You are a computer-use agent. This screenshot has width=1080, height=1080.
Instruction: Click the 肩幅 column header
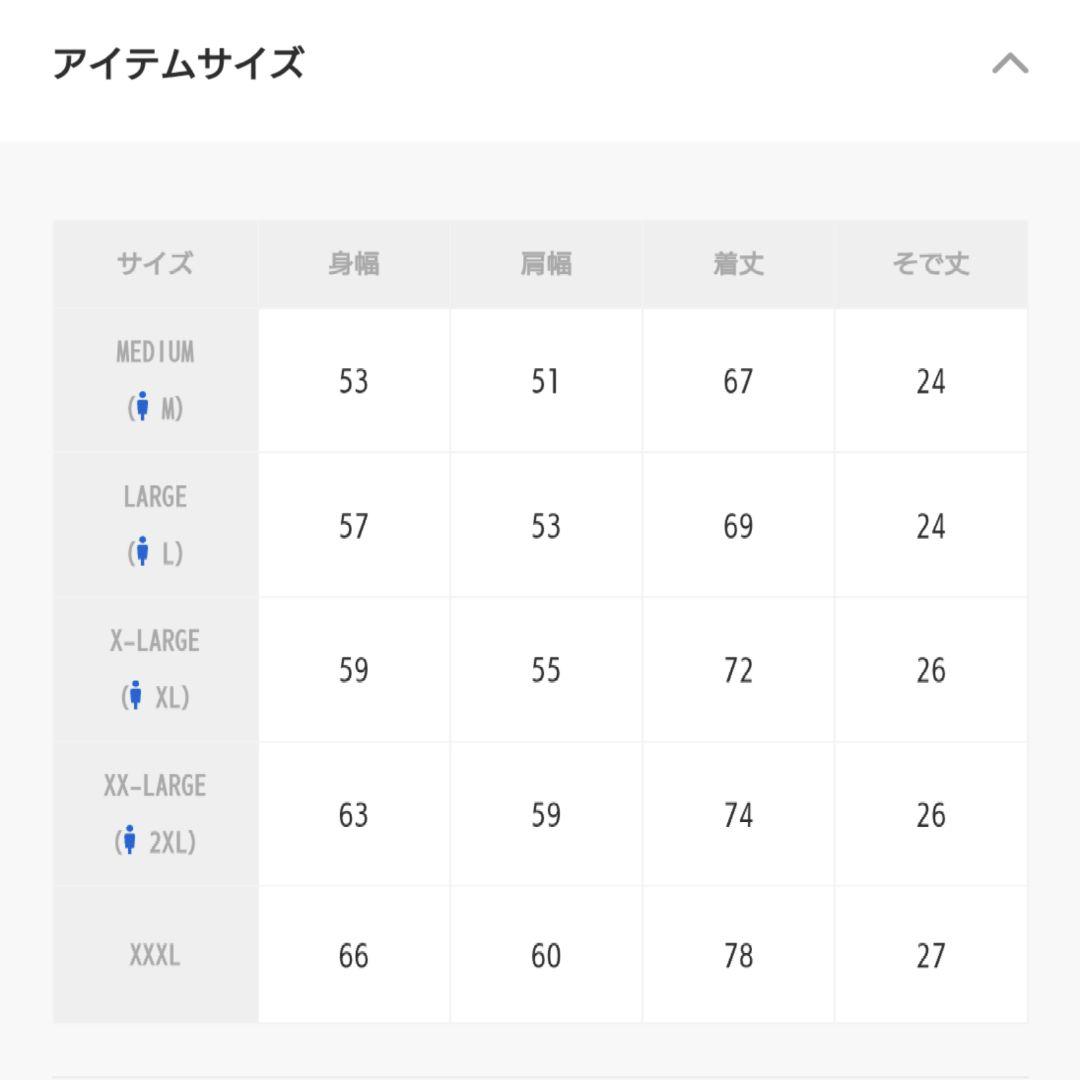click(x=546, y=264)
